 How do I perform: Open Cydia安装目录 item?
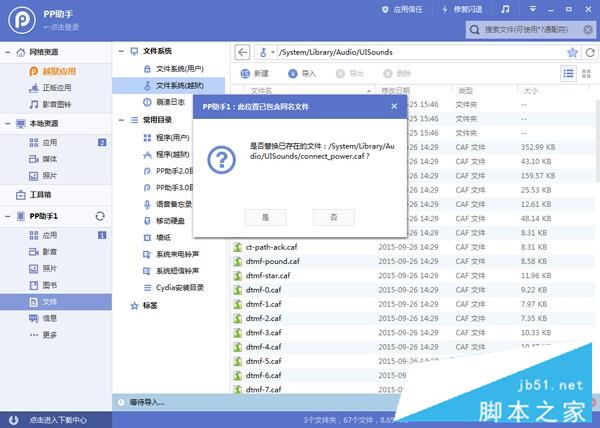pos(174,288)
